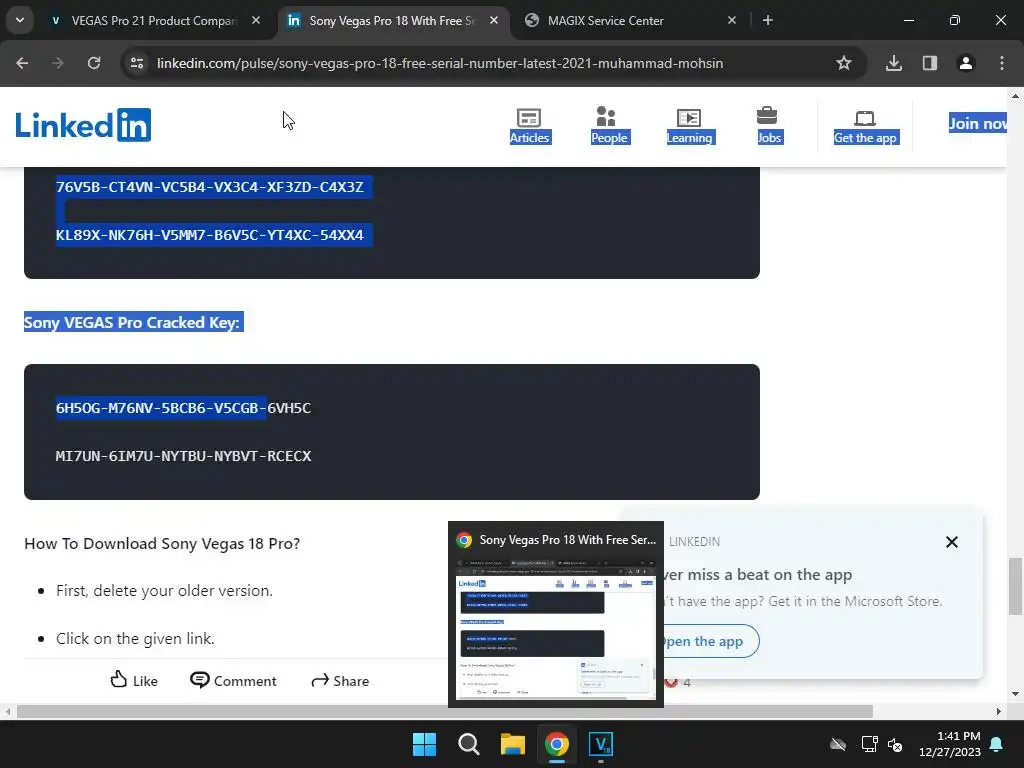The height and width of the screenshot is (768, 1024).
Task: Click Open the app button
Action: pyautogui.click(x=709, y=641)
